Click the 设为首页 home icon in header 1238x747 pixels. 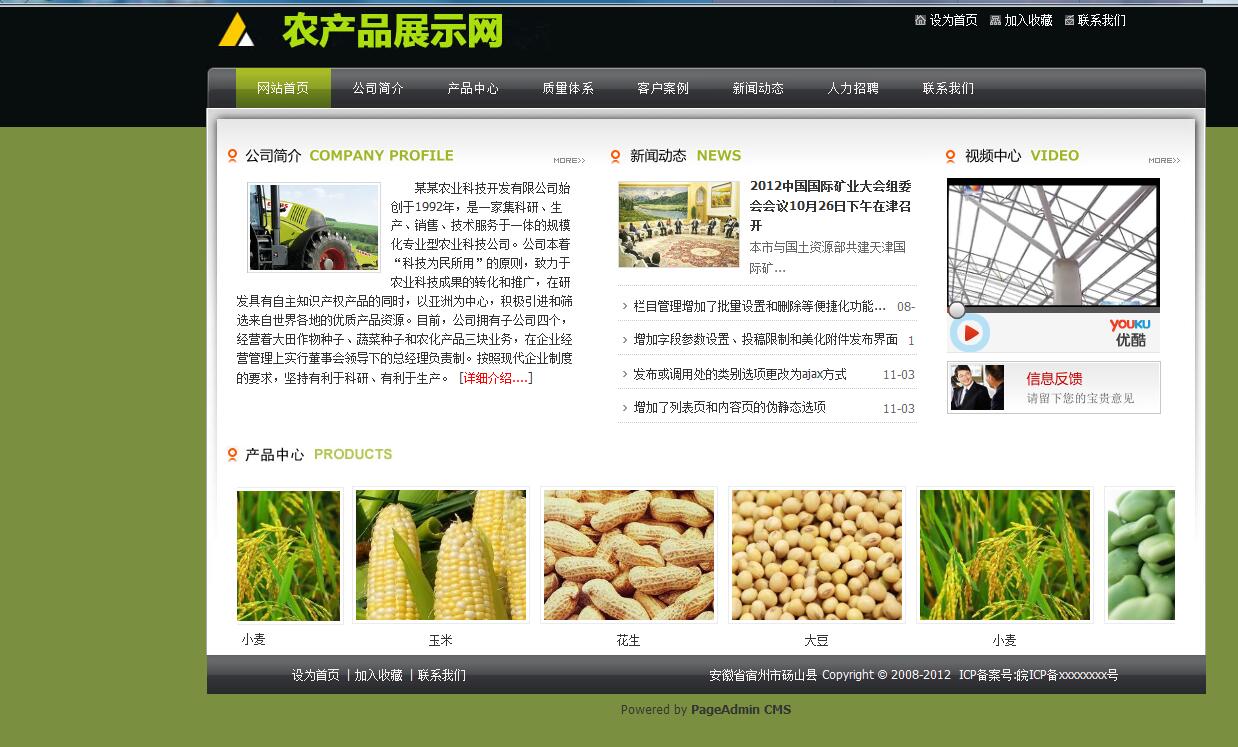[920, 20]
